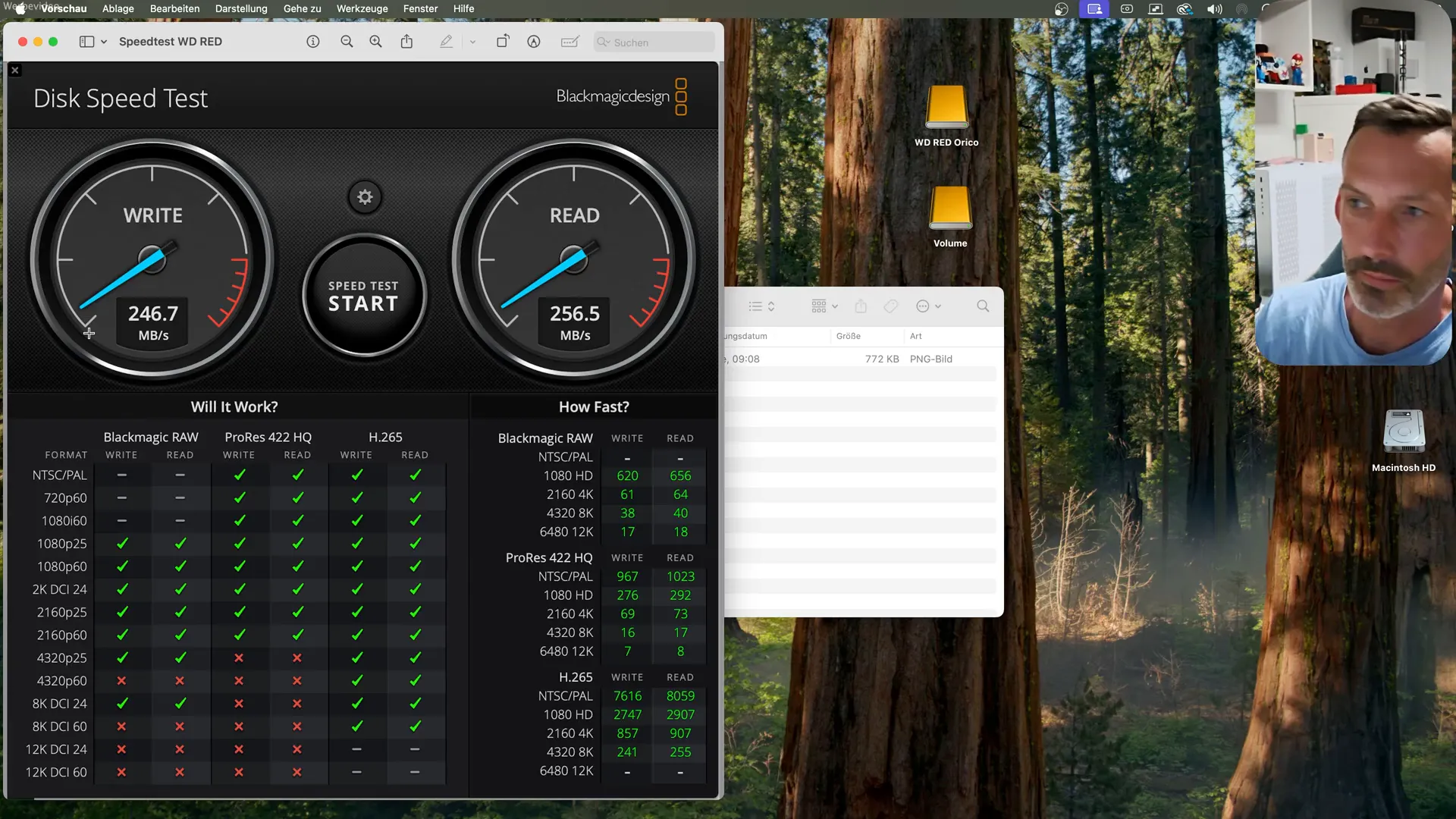Open the AirDrop status icon in menu bar

1242,9
